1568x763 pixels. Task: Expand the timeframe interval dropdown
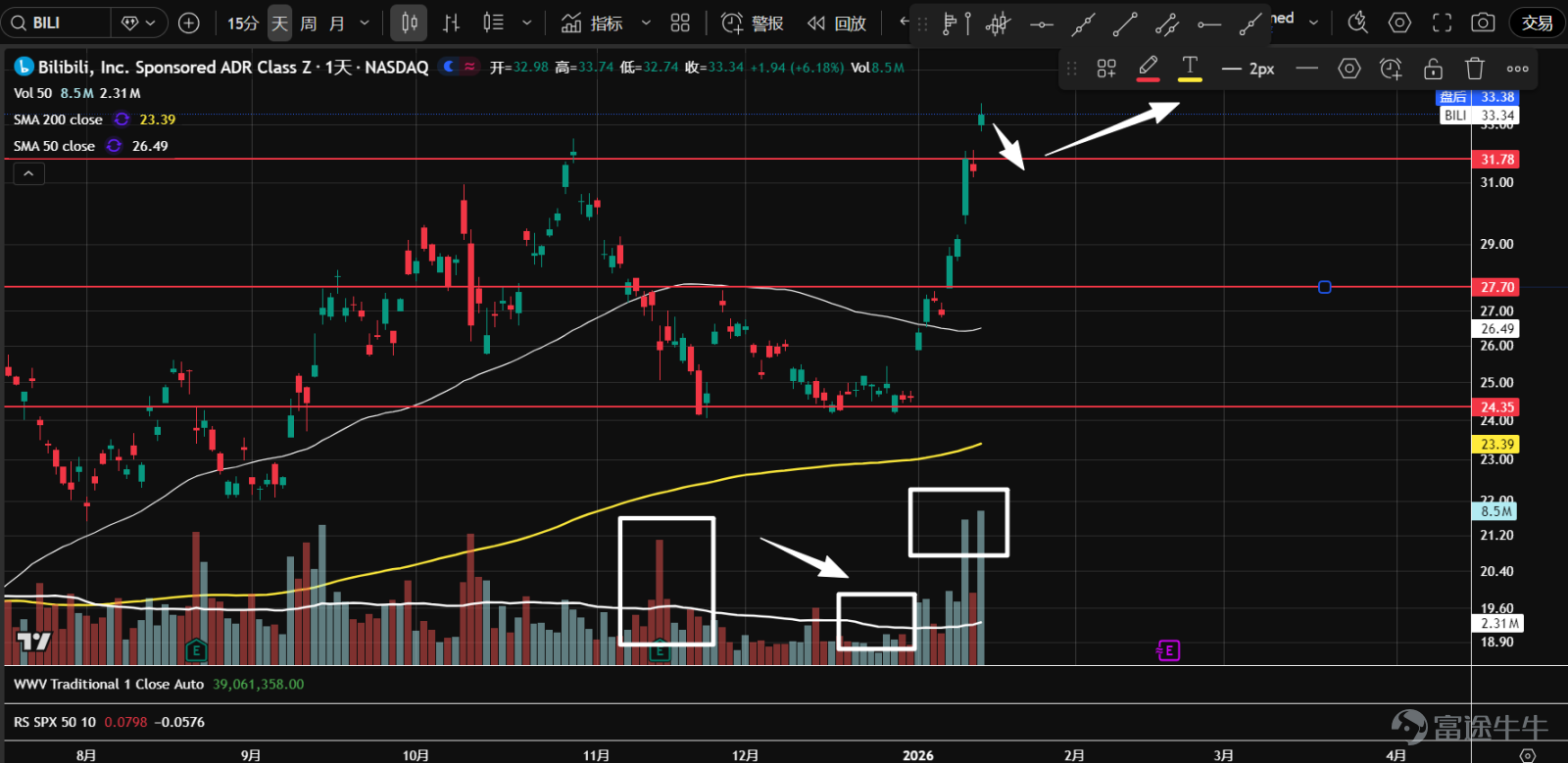pos(365,23)
